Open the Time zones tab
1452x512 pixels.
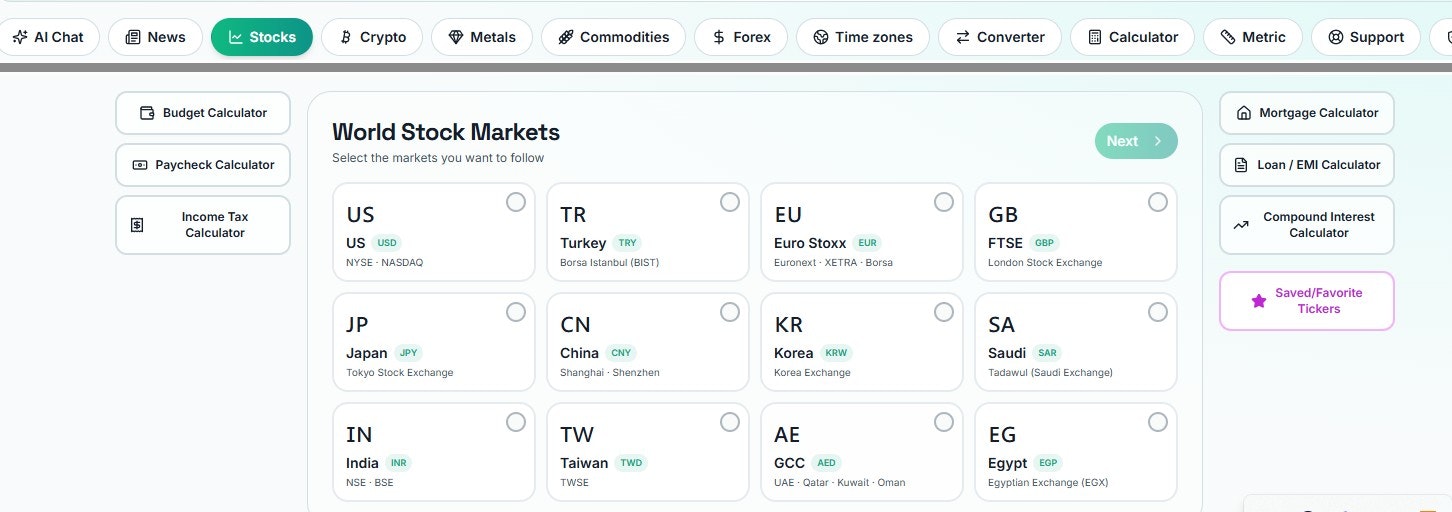click(x=863, y=37)
